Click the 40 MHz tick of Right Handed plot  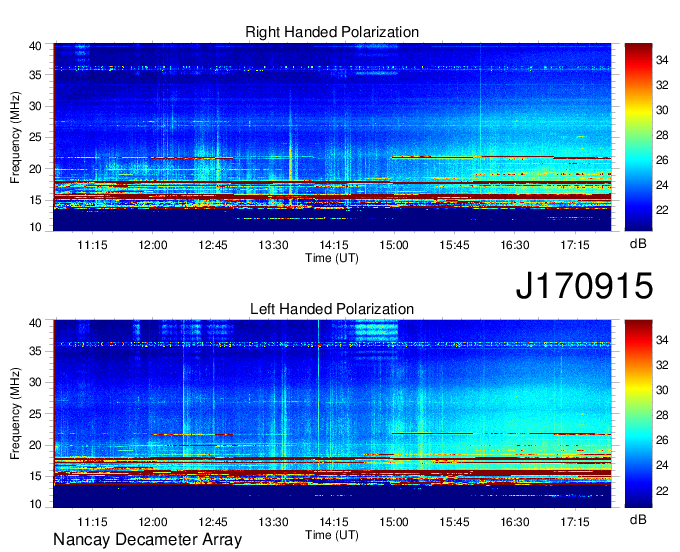tap(36, 46)
